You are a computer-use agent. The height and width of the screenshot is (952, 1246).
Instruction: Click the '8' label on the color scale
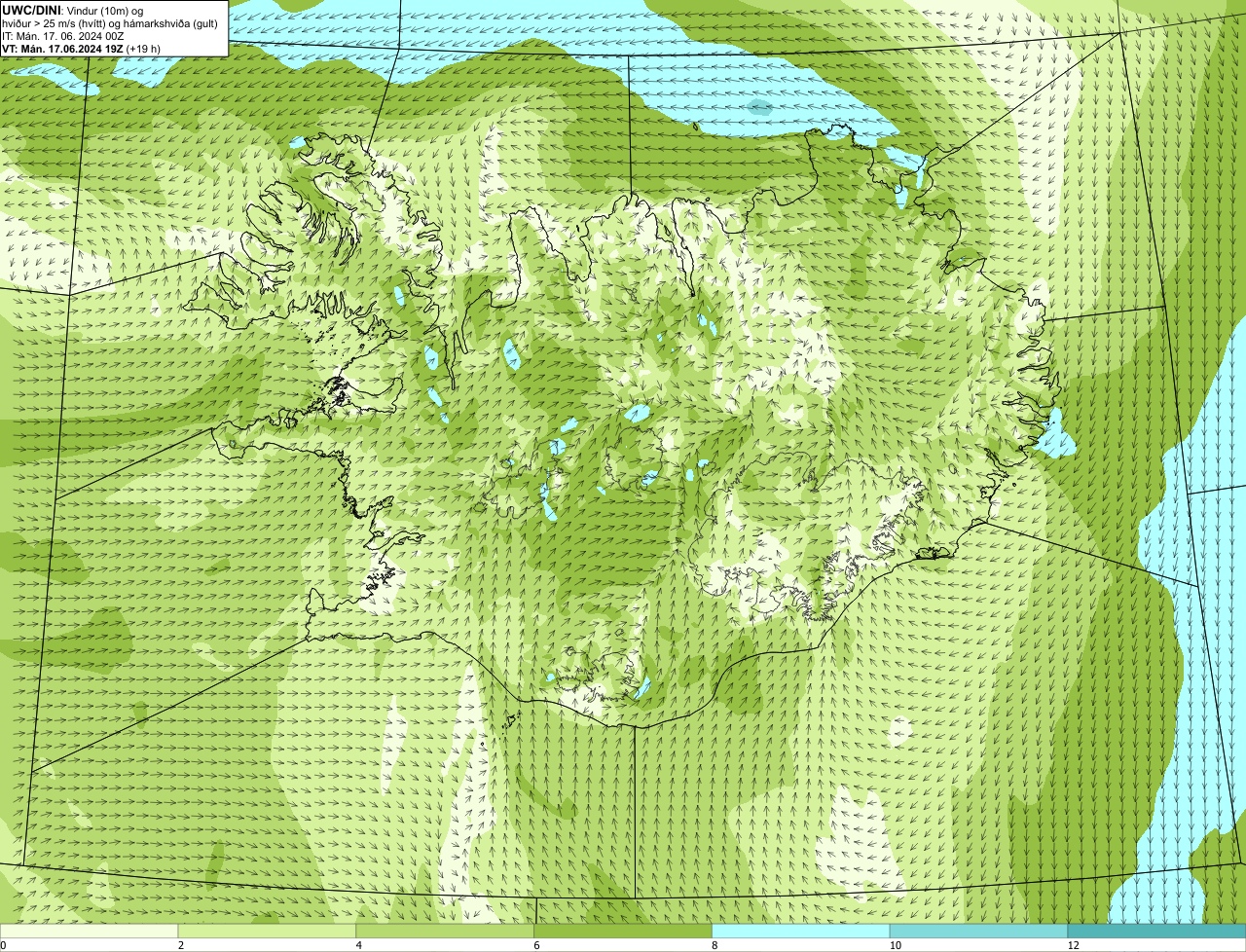[x=715, y=945]
